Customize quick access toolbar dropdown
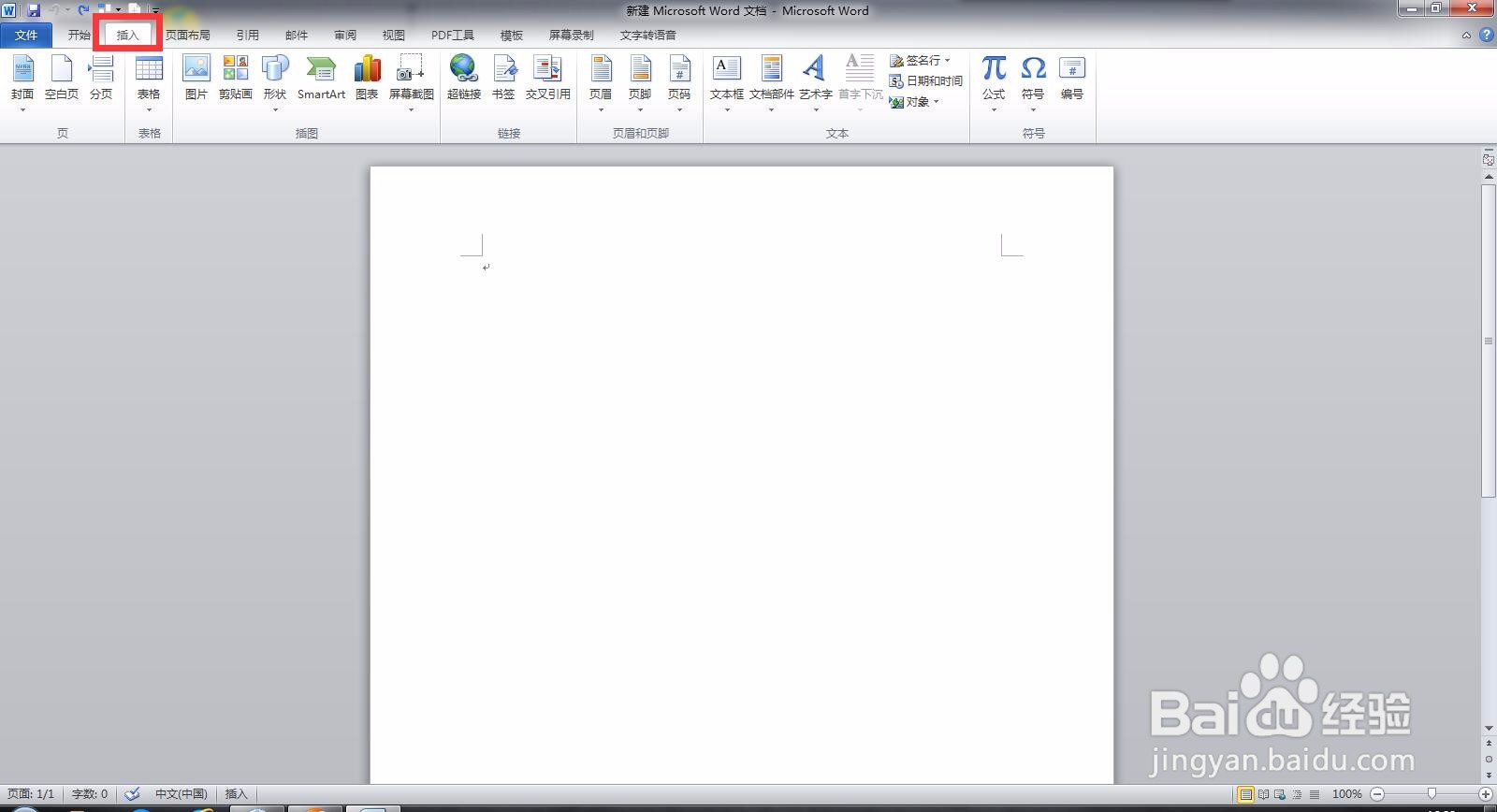The height and width of the screenshot is (812, 1497). [x=155, y=10]
